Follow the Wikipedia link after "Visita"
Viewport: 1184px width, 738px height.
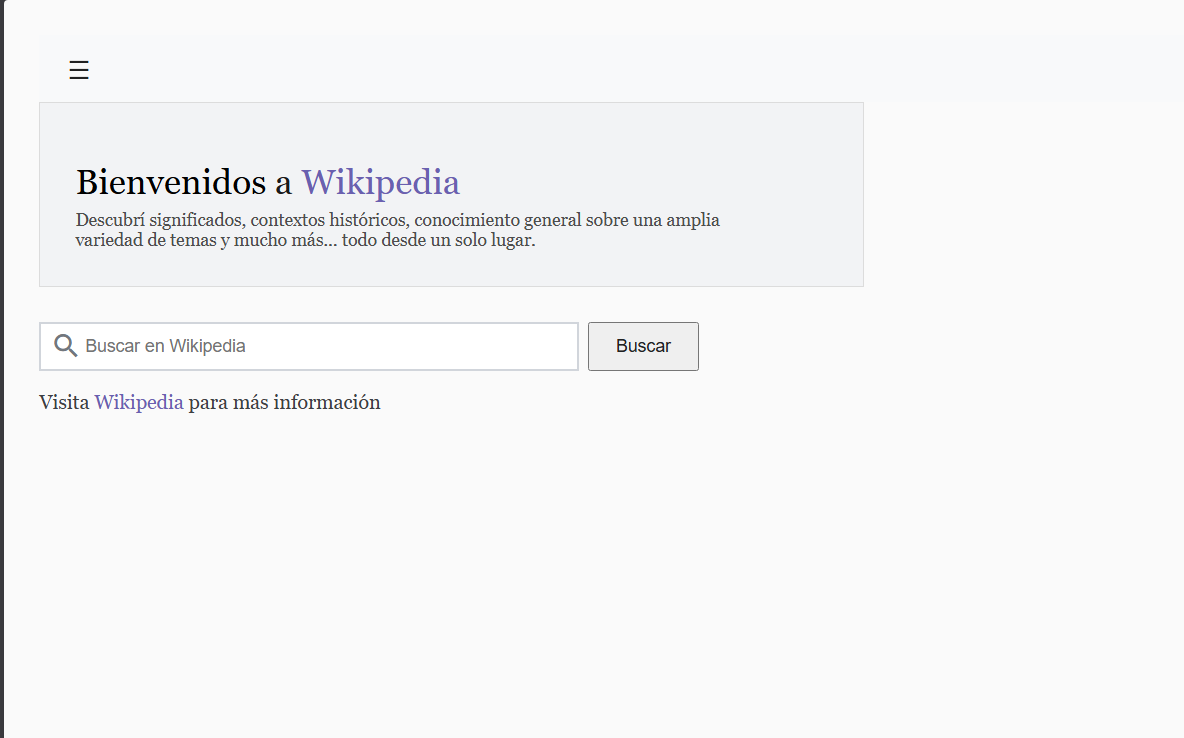(x=139, y=402)
